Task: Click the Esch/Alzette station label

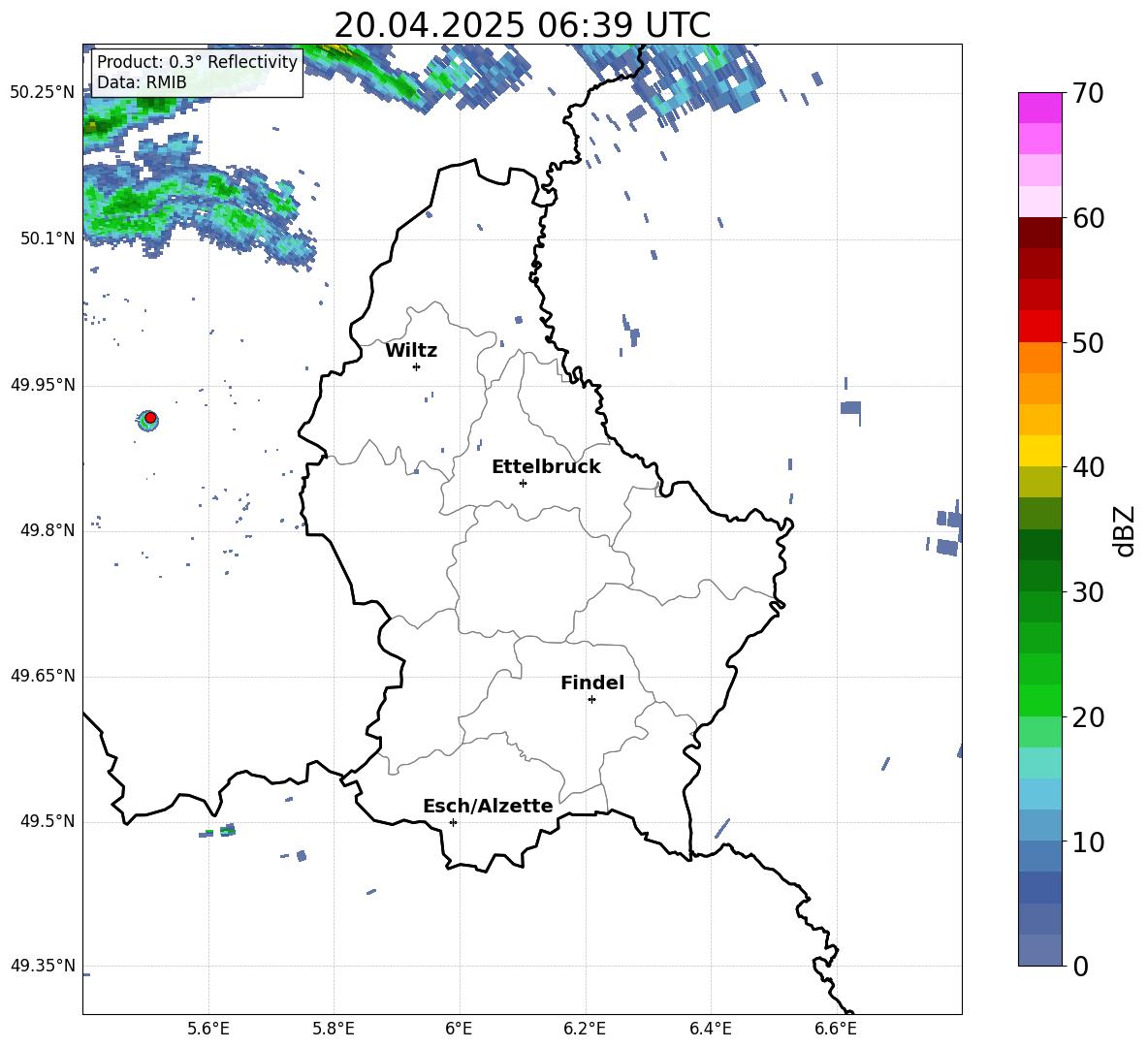Action: [x=488, y=806]
